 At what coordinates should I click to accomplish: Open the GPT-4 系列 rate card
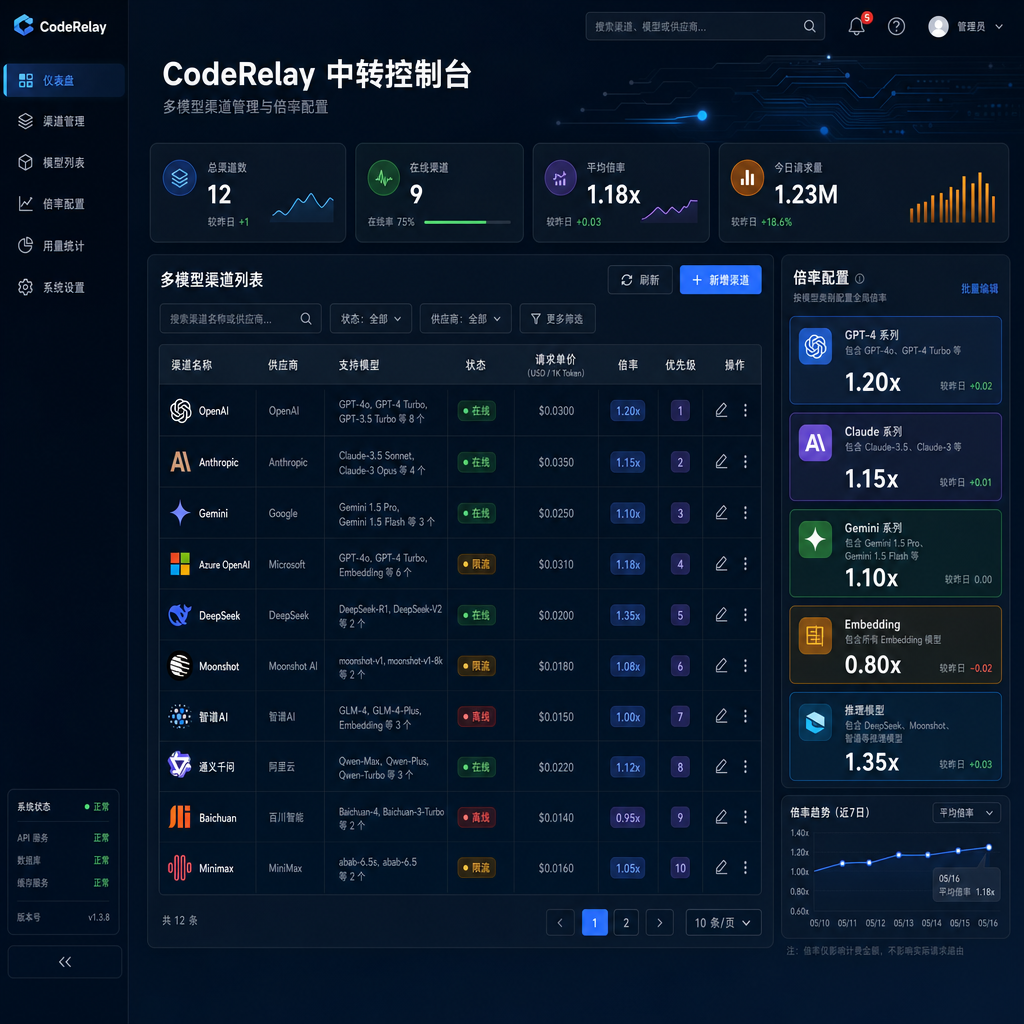(x=895, y=360)
